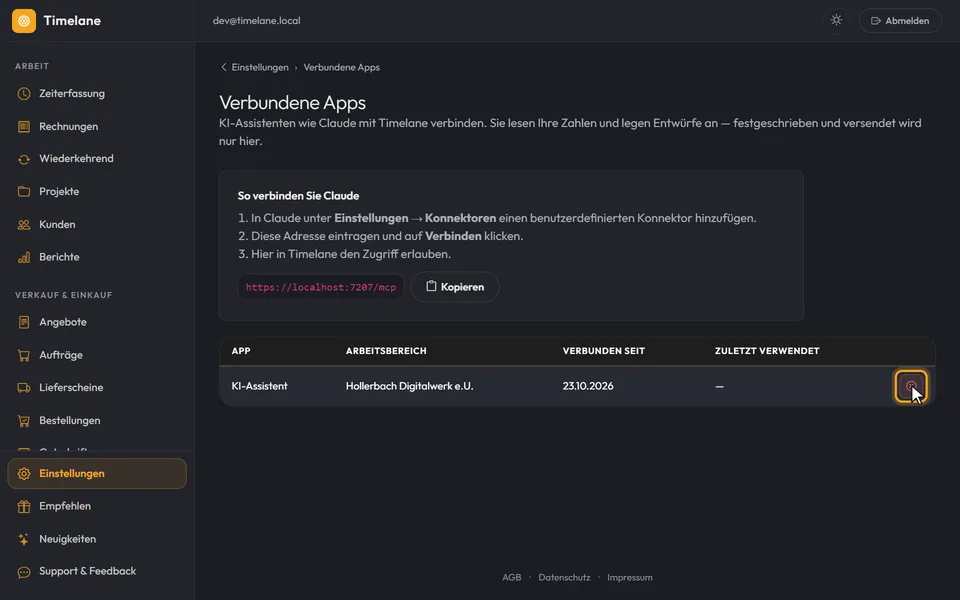Click the Angebote document icon
960x600 pixels.
coord(24,322)
